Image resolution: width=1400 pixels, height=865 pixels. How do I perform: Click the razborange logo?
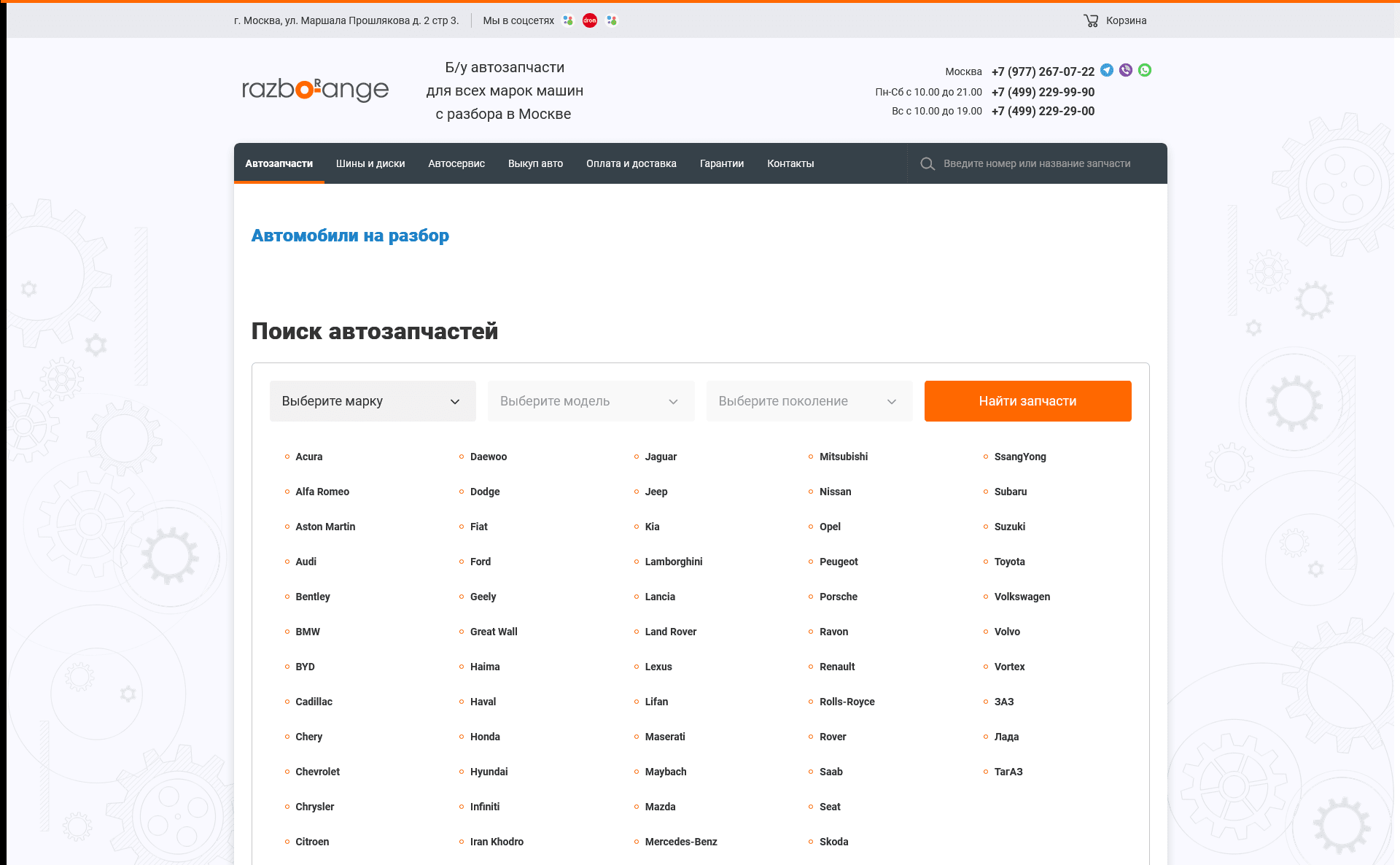pyautogui.click(x=315, y=90)
